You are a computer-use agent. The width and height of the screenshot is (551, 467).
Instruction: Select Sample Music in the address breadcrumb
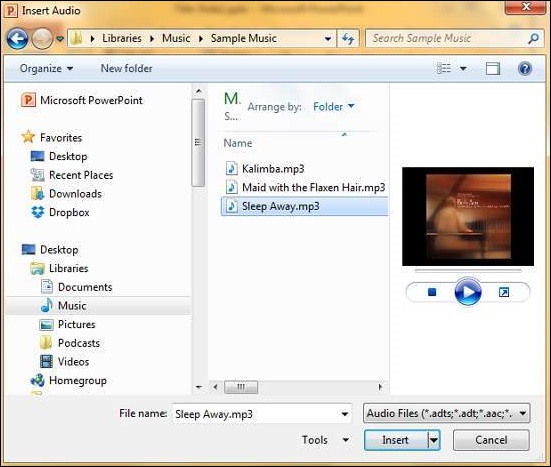pyautogui.click(x=244, y=38)
